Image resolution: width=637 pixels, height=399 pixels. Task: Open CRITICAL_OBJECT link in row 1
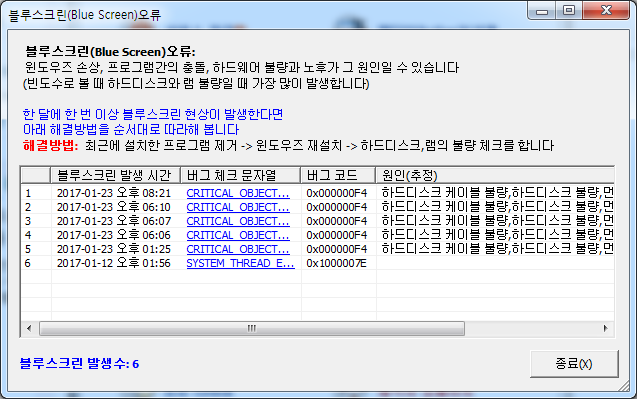click(238, 193)
